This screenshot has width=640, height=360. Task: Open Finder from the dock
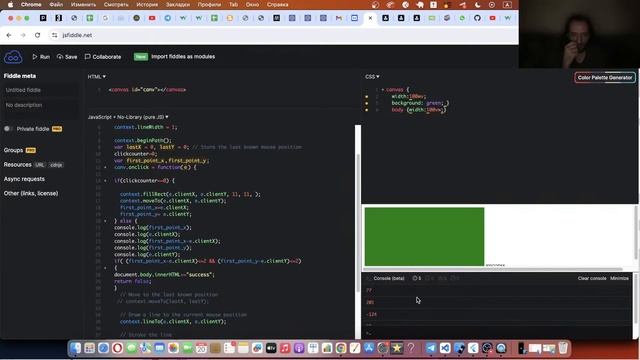(75, 348)
